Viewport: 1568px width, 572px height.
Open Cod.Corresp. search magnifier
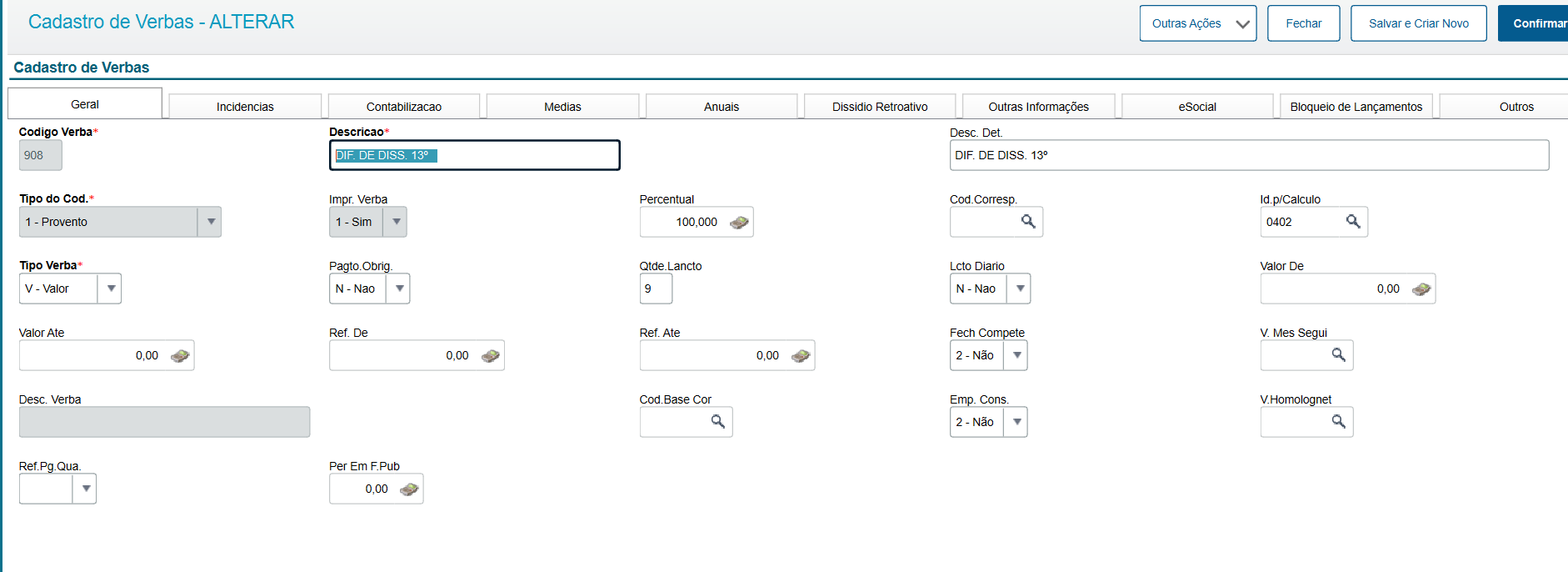(1028, 222)
